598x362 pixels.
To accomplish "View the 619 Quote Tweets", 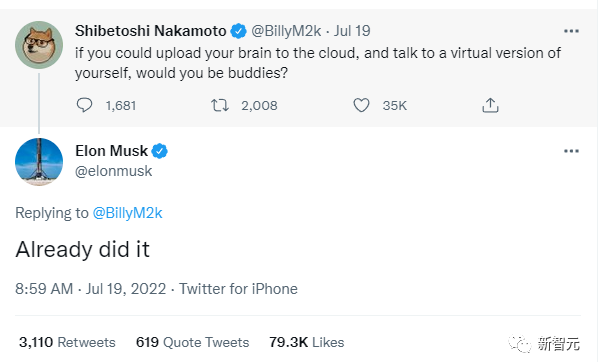I will coord(192,342).
